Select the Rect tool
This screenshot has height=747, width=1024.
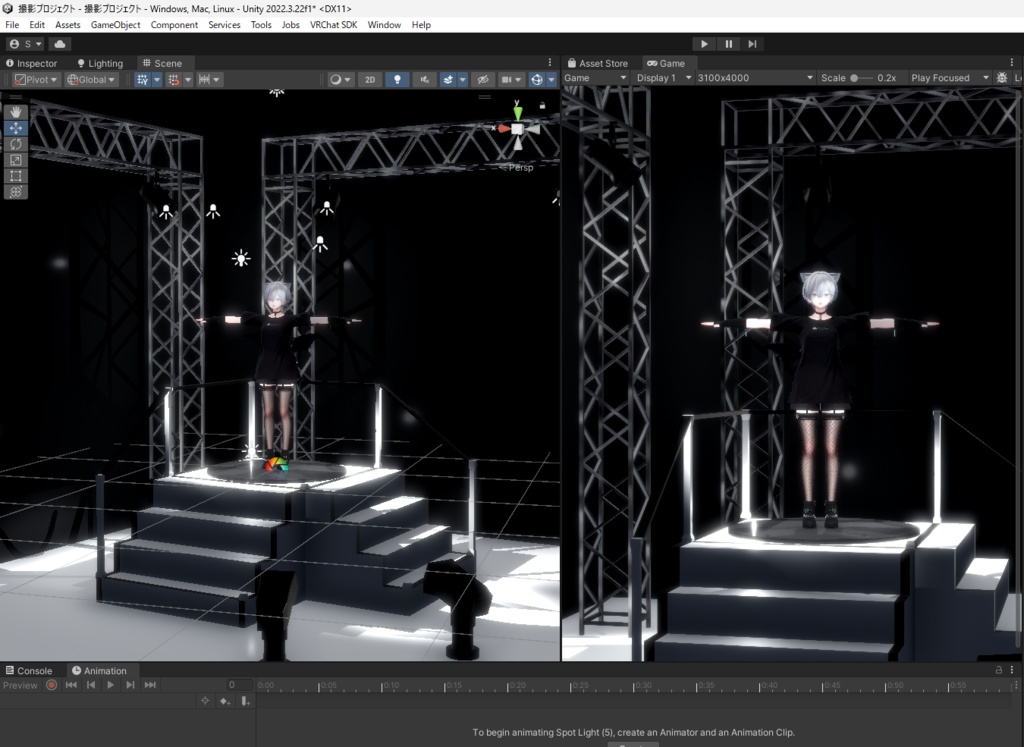click(x=16, y=176)
